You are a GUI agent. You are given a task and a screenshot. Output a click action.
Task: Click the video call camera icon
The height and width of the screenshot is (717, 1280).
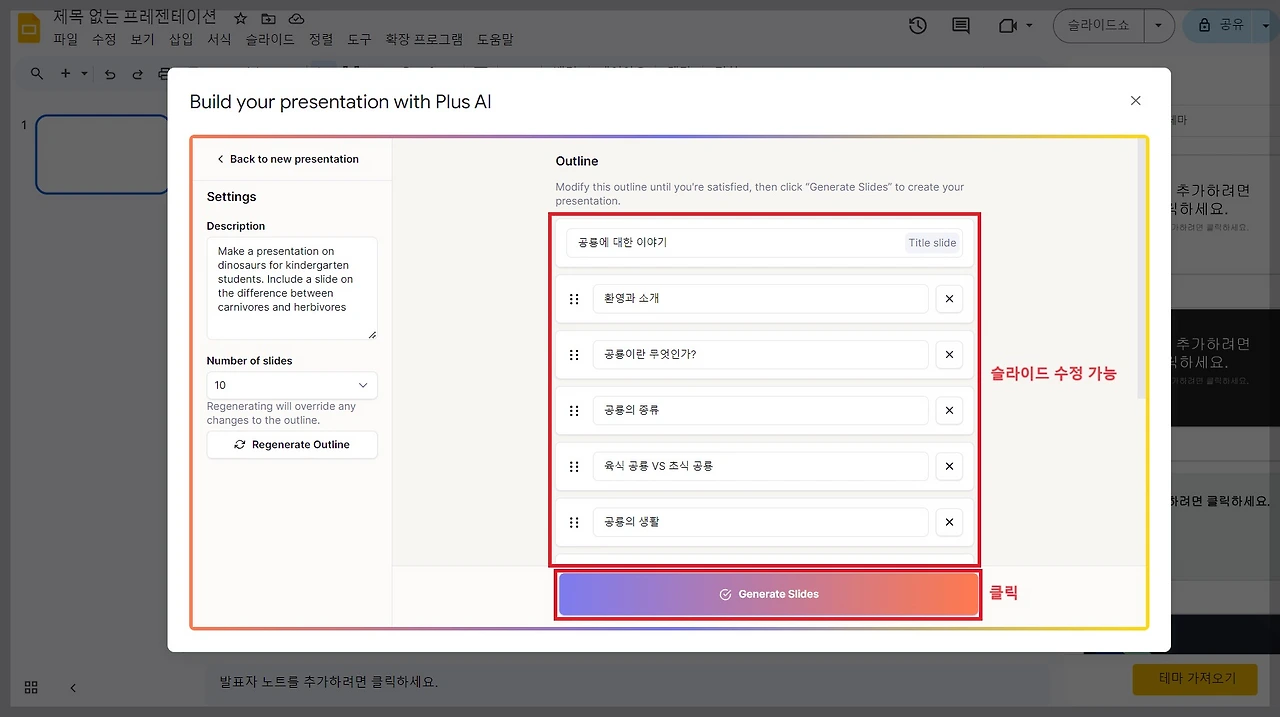(x=1007, y=25)
